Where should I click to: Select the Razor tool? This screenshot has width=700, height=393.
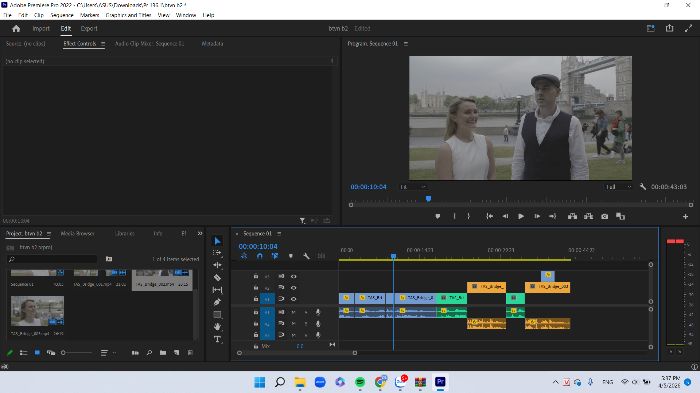(x=217, y=277)
